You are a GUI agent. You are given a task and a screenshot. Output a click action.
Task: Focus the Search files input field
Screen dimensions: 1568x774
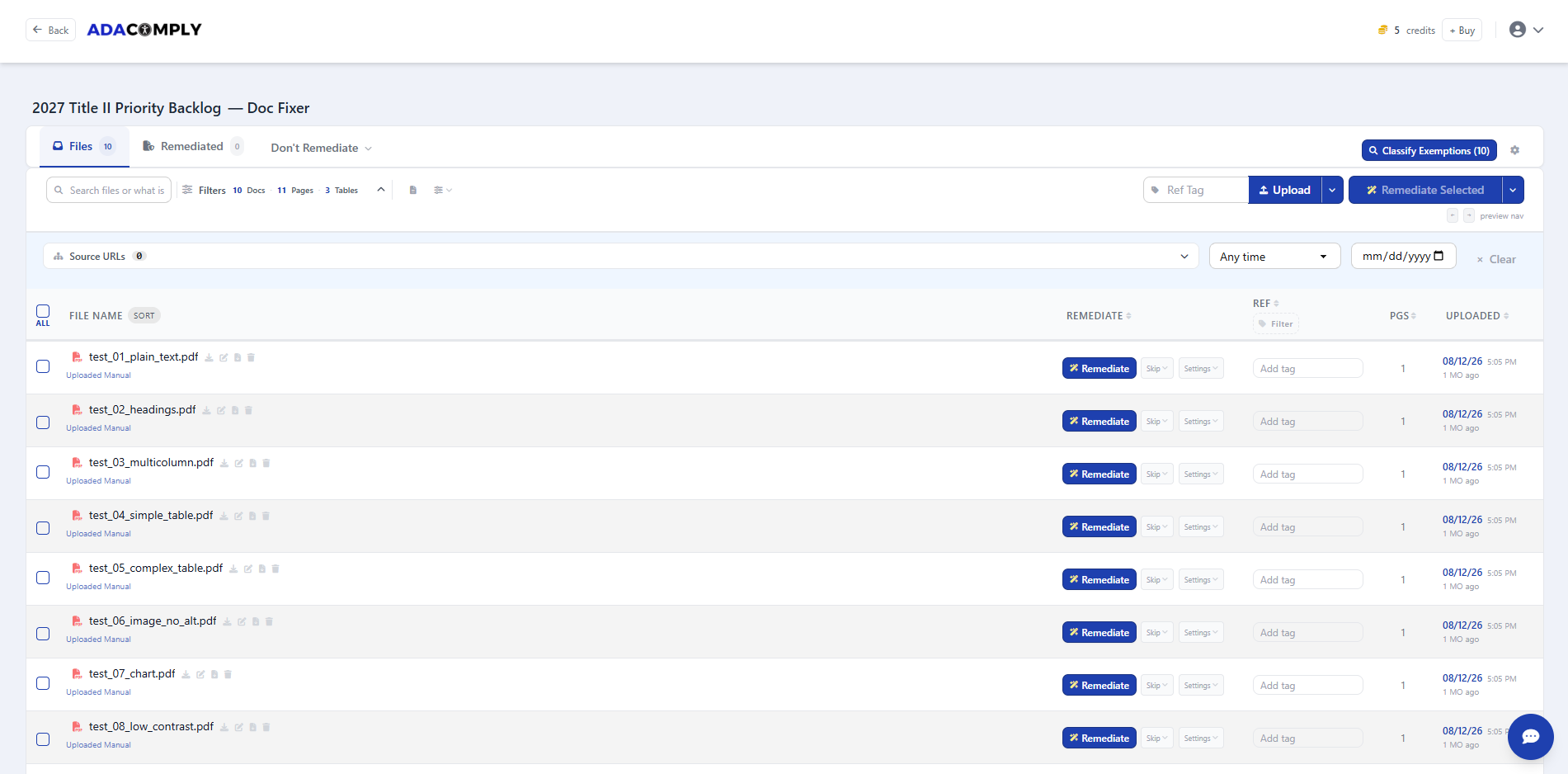109,190
